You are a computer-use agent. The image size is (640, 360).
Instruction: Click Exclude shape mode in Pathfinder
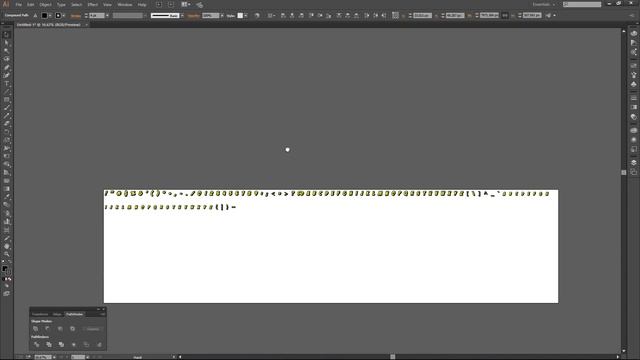click(73, 329)
